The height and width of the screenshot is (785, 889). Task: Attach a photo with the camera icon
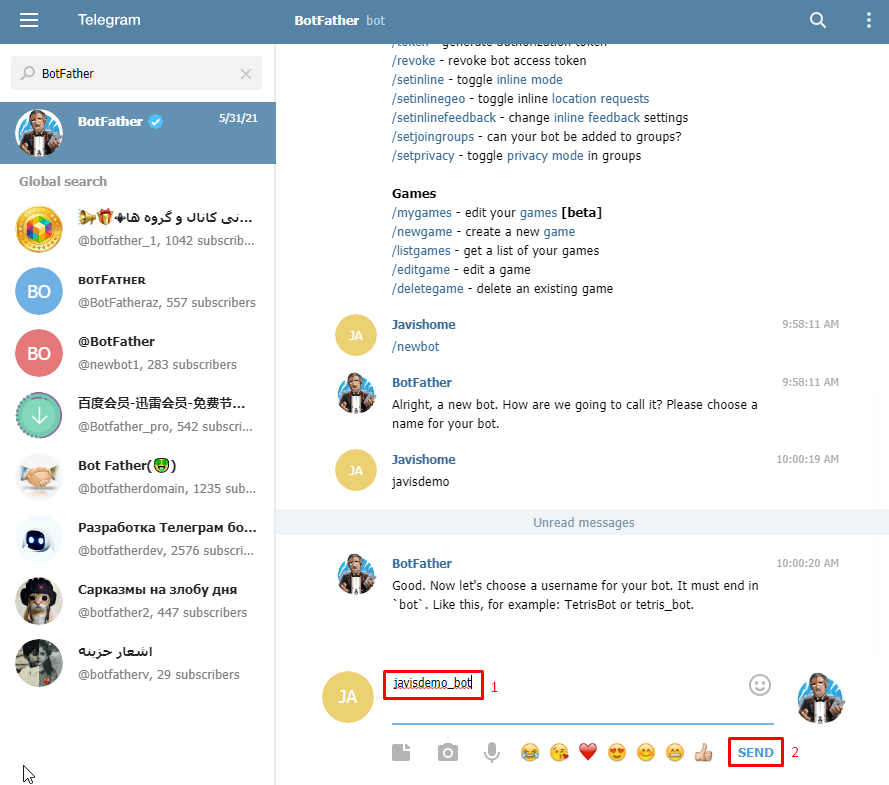[x=448, y=753]
